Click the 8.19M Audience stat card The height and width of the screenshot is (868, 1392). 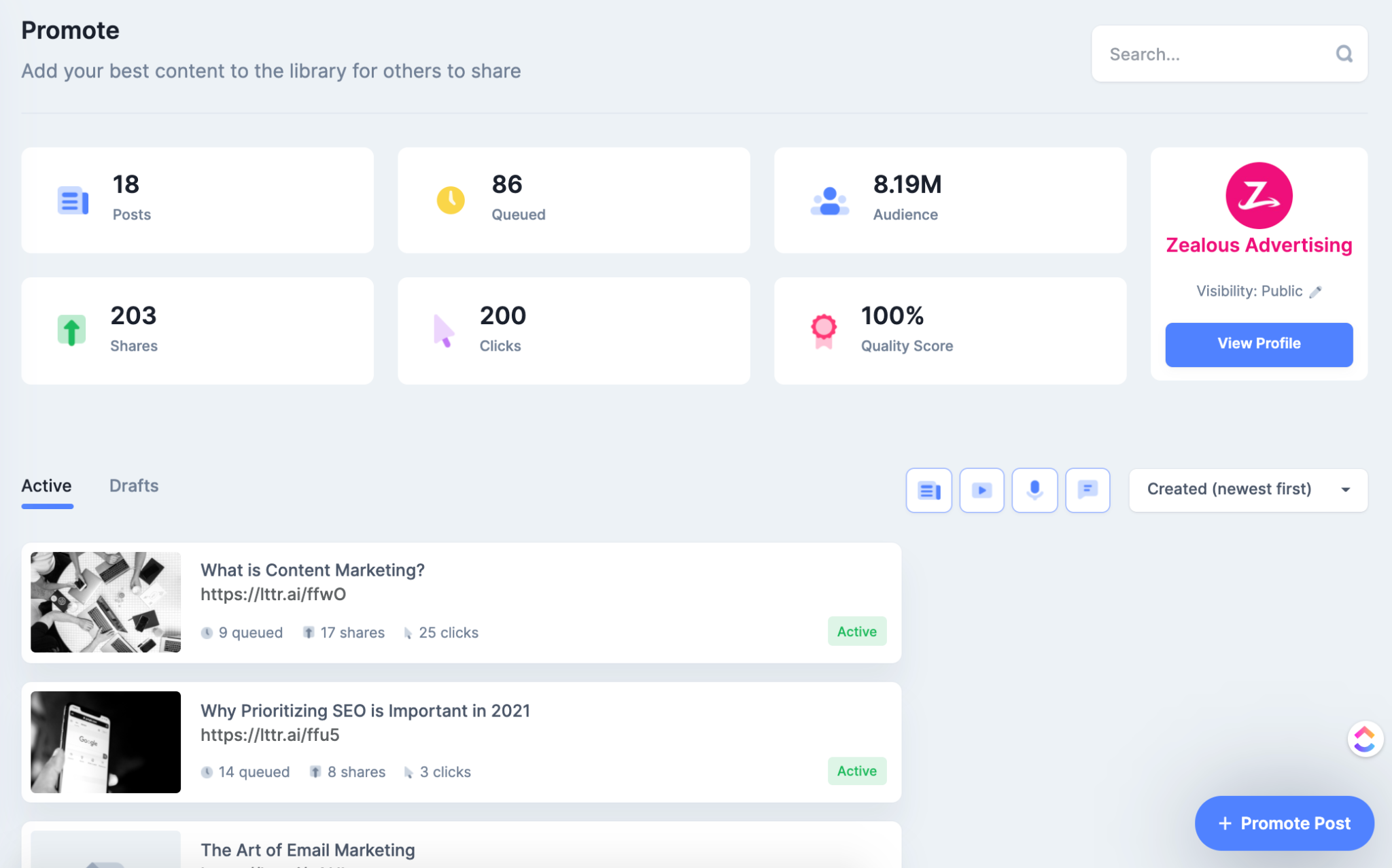(950, 201)
